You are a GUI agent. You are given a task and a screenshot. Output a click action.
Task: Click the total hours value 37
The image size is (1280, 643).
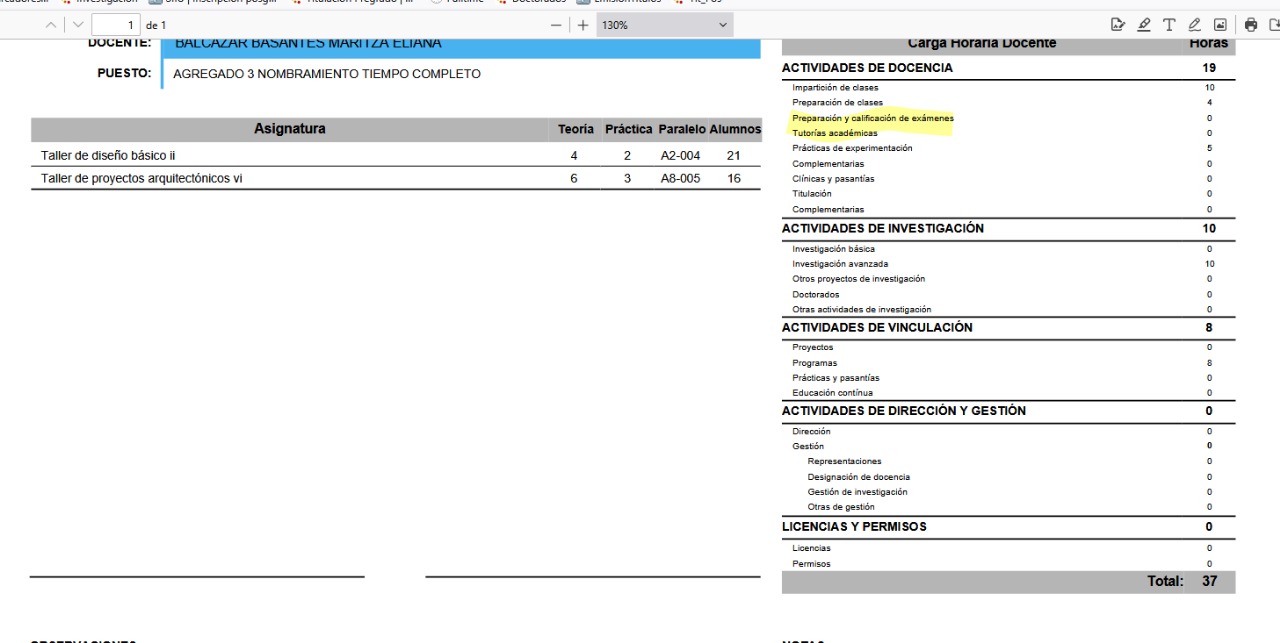1210,581
